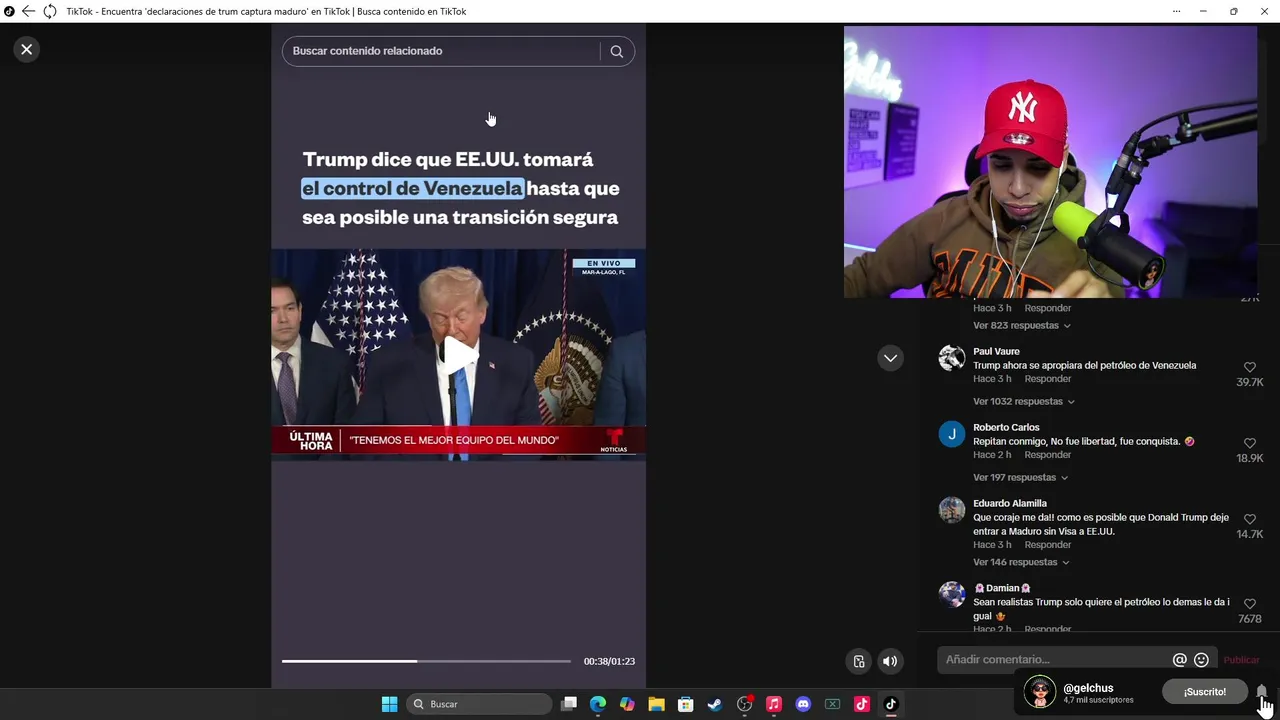Image resolution: width=1280 pixels, height=720 pixels.
Task: Open the emoji picker in the comment box
Action: (1202, 660)
